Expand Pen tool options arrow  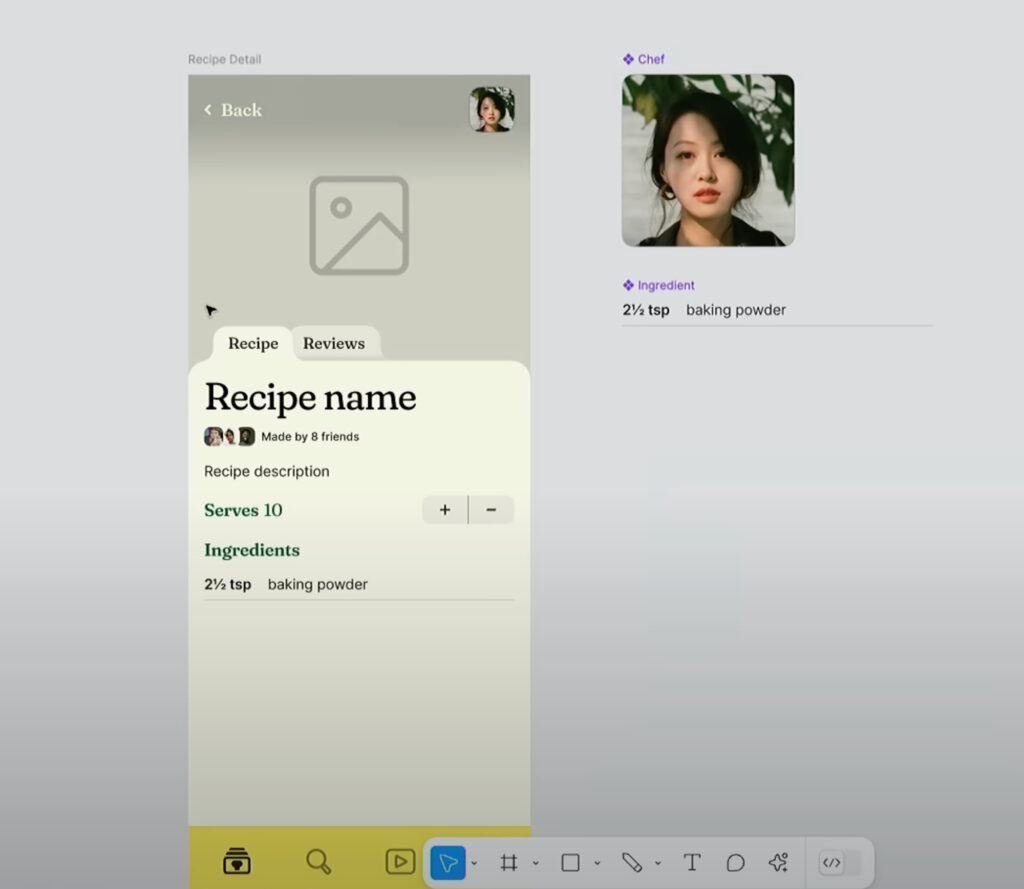(x=658, y=863)
